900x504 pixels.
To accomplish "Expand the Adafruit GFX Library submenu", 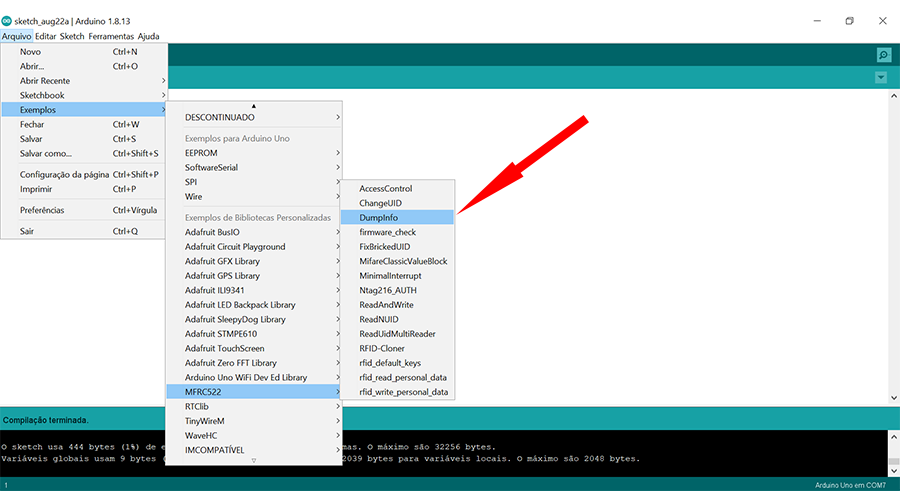I will [222, 261].
